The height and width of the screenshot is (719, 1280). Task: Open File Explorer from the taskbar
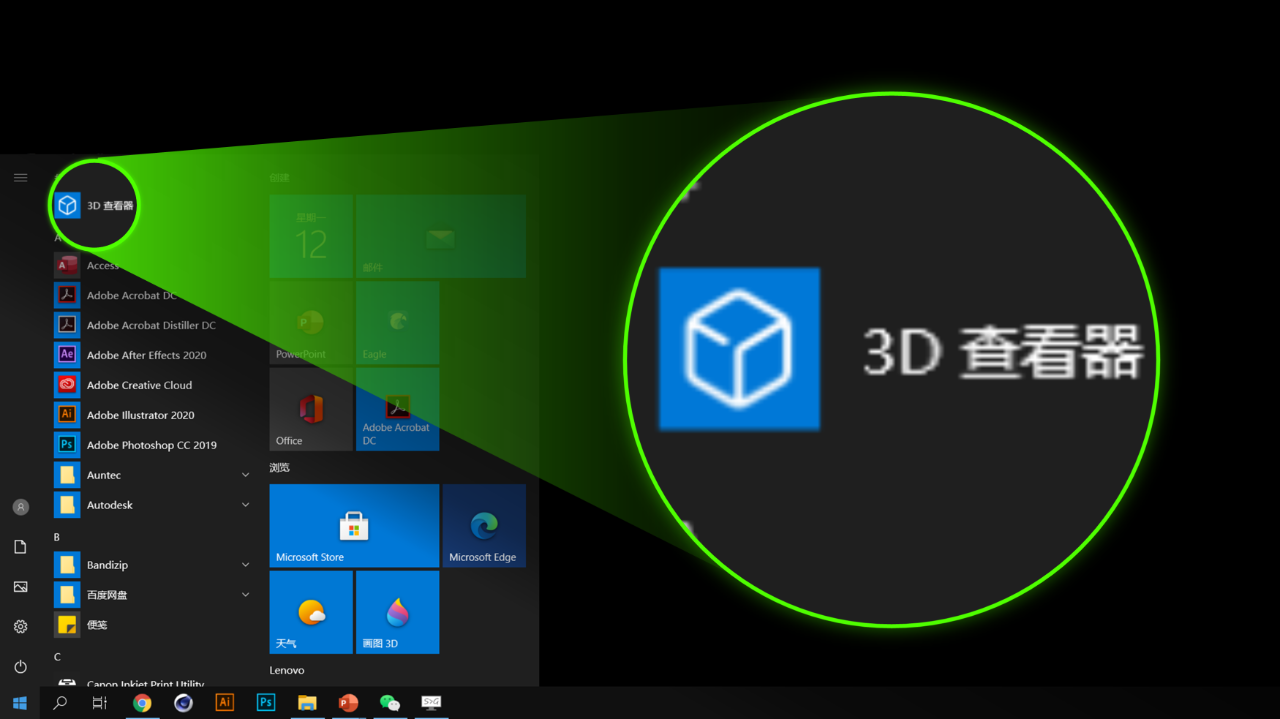tap(307, 703)
